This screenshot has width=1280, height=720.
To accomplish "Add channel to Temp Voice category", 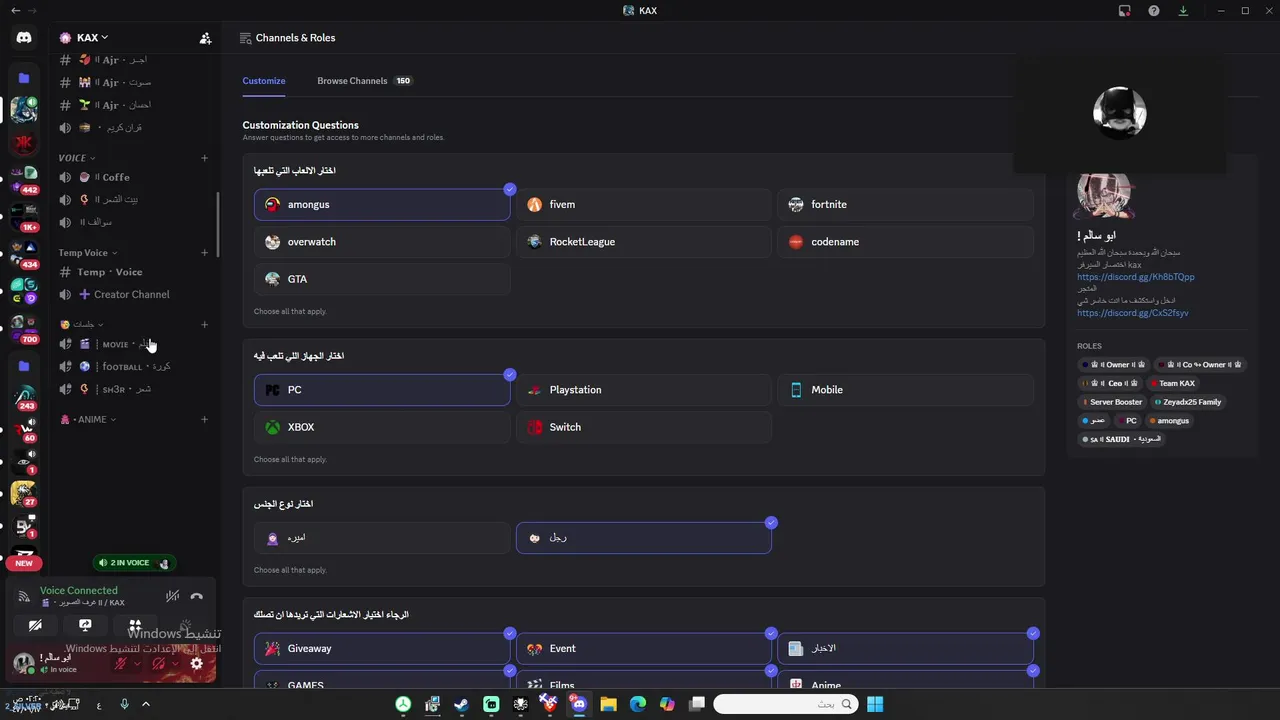I will point(205,253).
